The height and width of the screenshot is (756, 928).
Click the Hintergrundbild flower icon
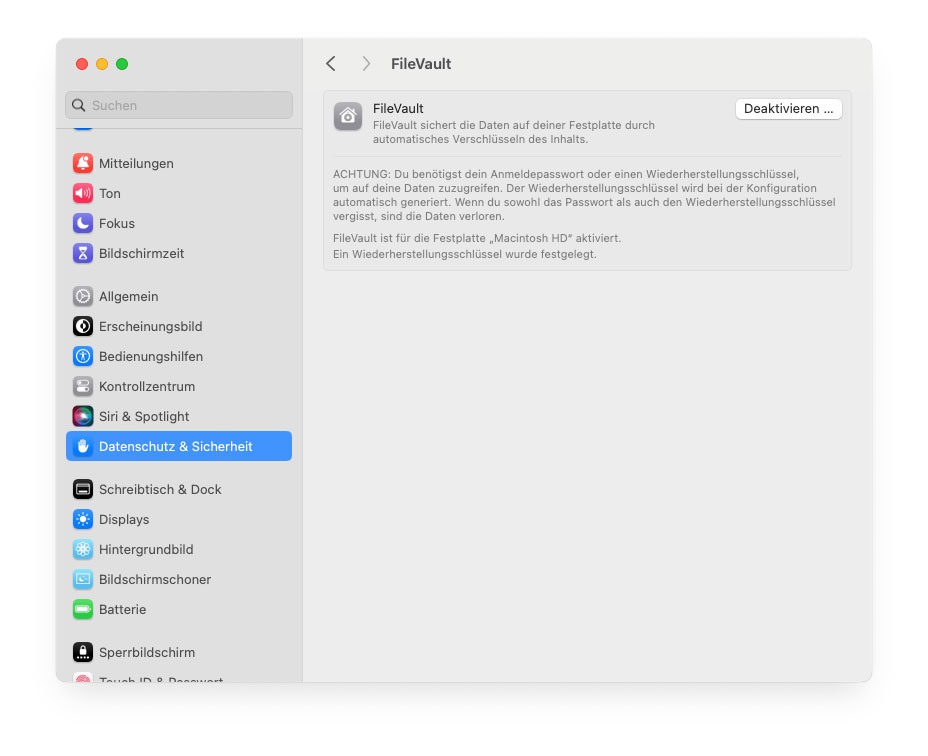click(83, 549)
